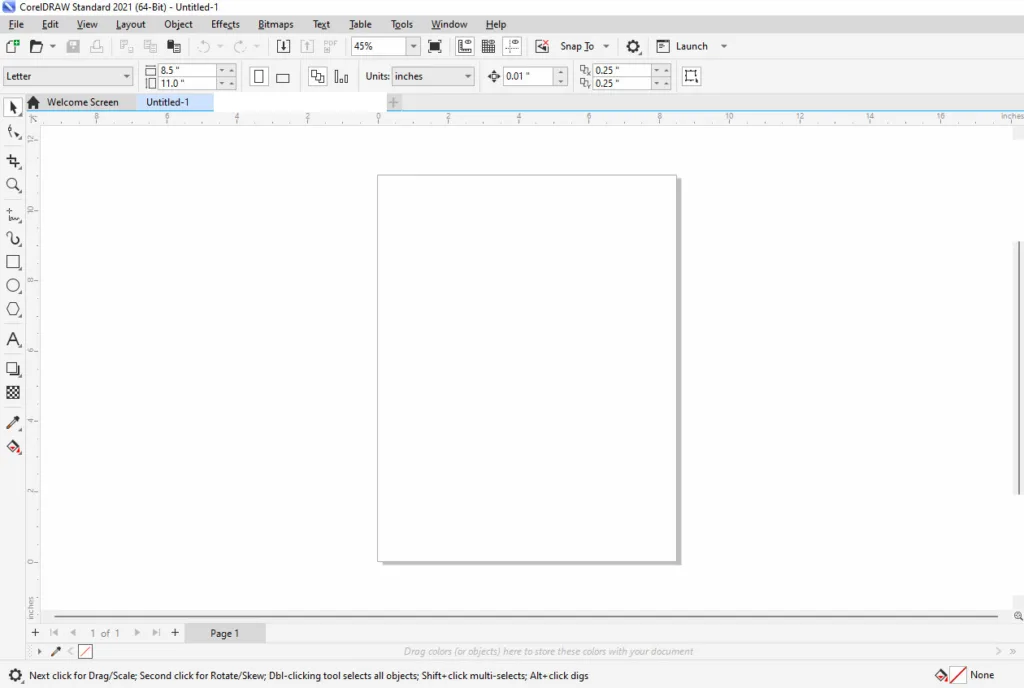This screenshot has width=1024, height=688.
Task: Click the Save icon
Action: click(73, 46)
